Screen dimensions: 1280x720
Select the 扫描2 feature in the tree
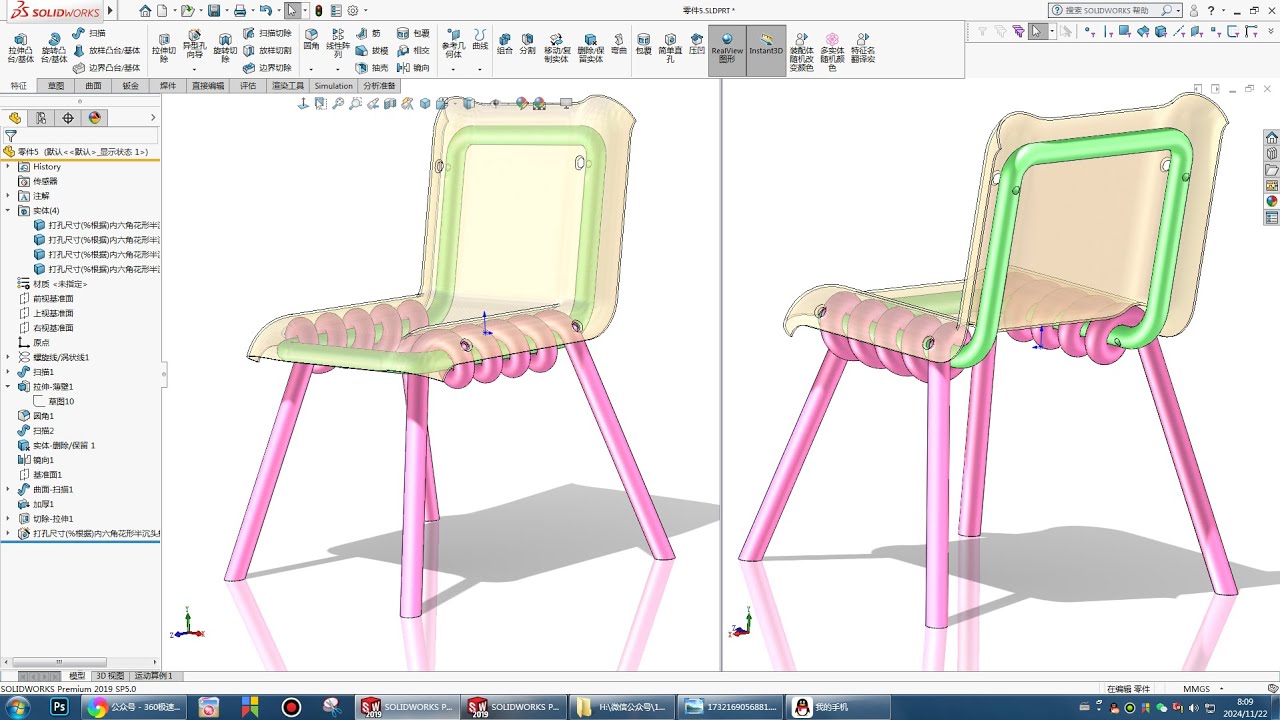coord(44,430)
